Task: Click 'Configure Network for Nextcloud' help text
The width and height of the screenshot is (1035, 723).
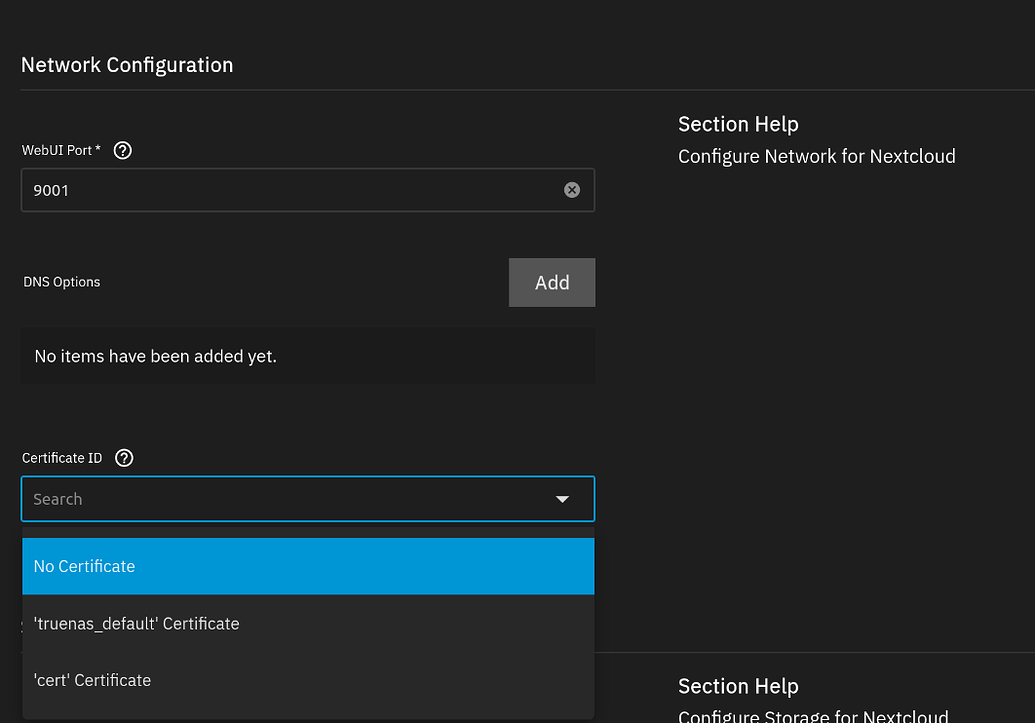Action: [x=817, y=156]
